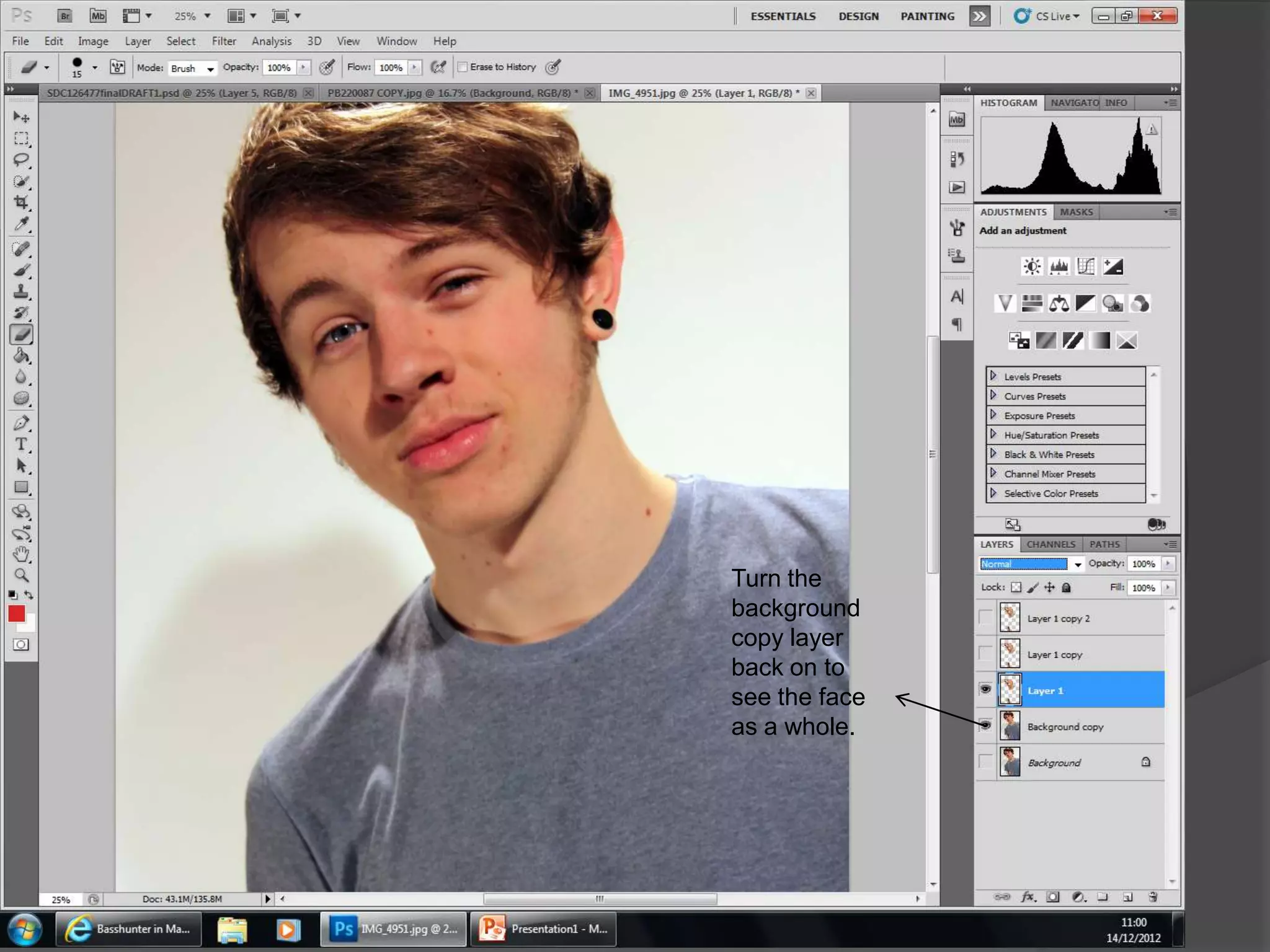Select the Rectangular Marquee tool
This screenshot has width=1270, height=952.
21,138
